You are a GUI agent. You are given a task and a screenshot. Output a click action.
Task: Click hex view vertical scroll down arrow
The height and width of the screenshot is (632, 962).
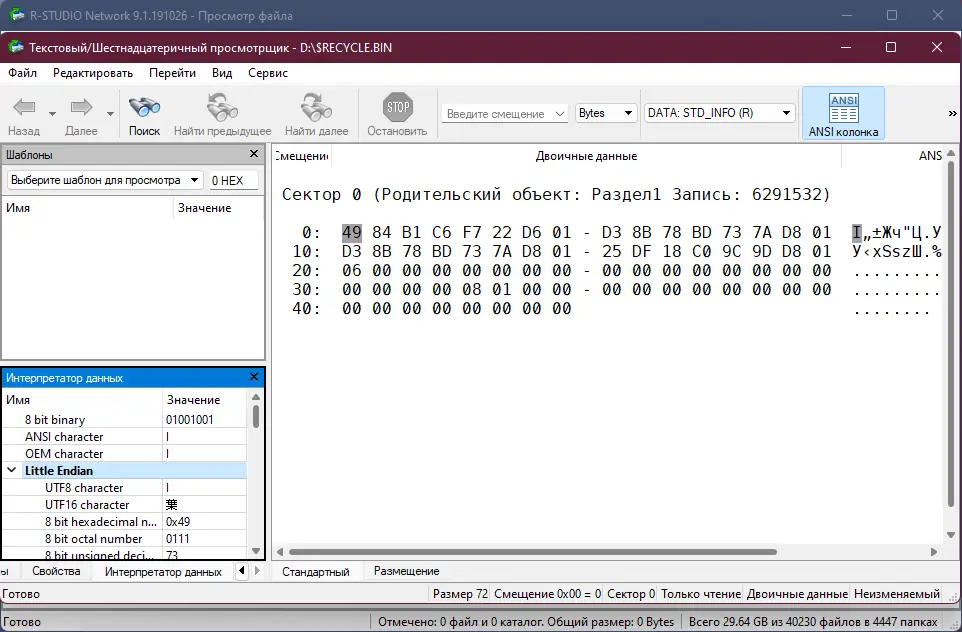(952, 534)
